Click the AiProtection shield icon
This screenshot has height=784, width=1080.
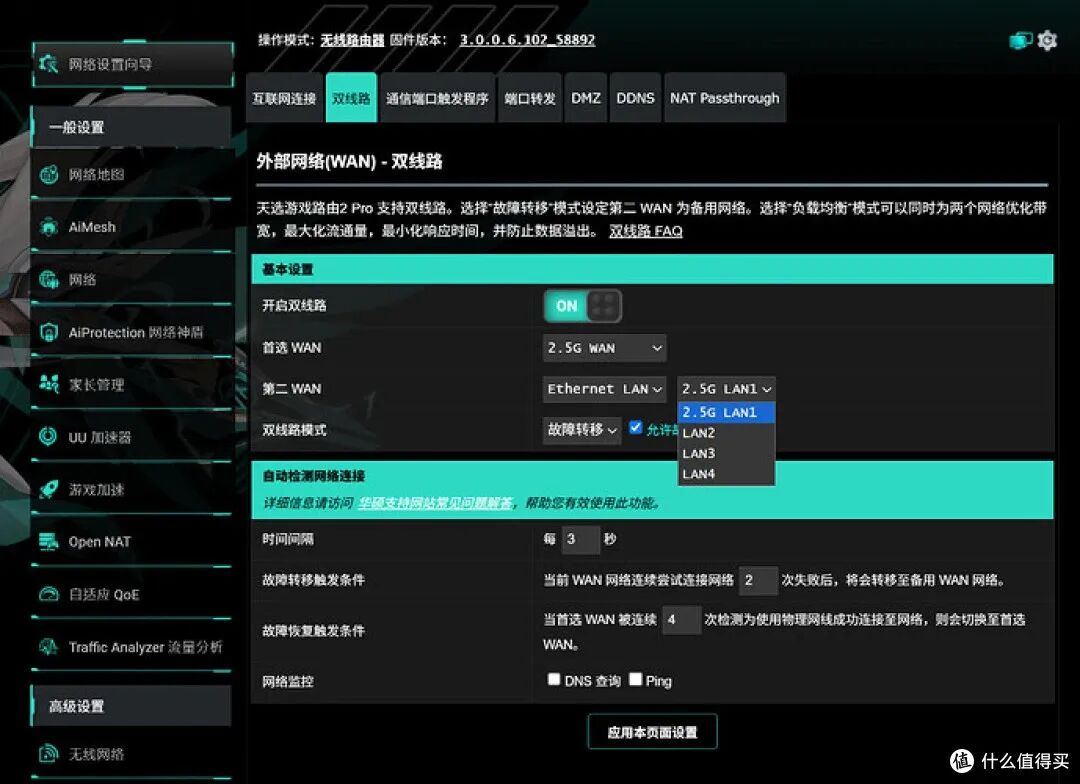(x=49, y=332)
